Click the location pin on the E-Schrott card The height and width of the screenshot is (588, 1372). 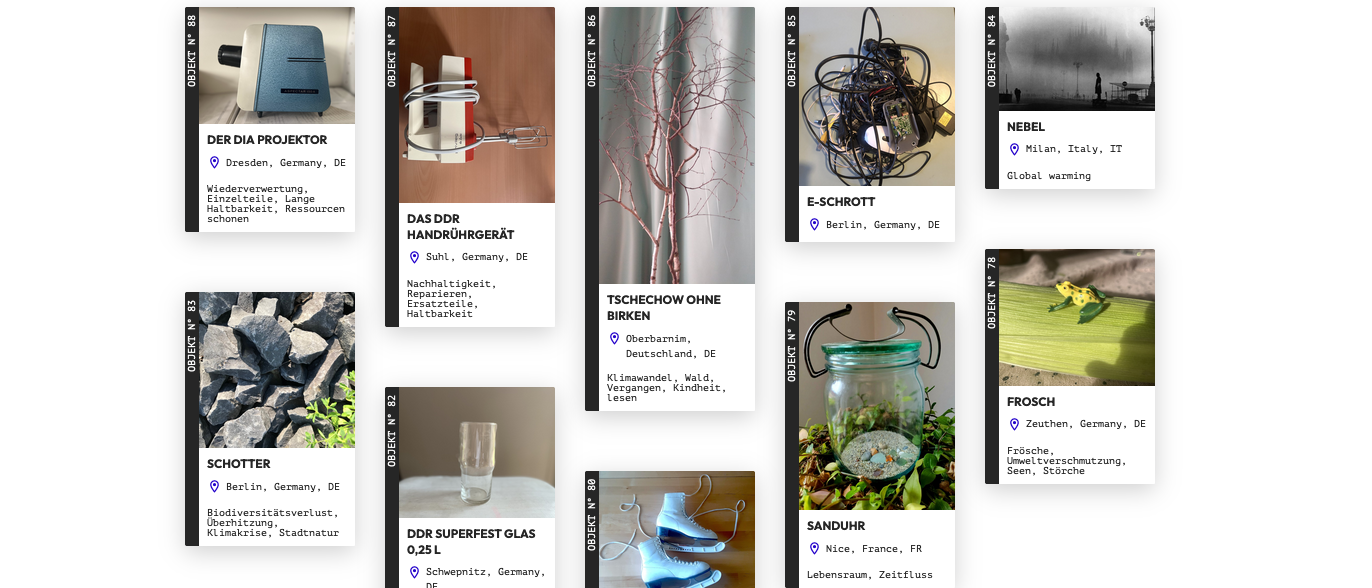(814, 225)
